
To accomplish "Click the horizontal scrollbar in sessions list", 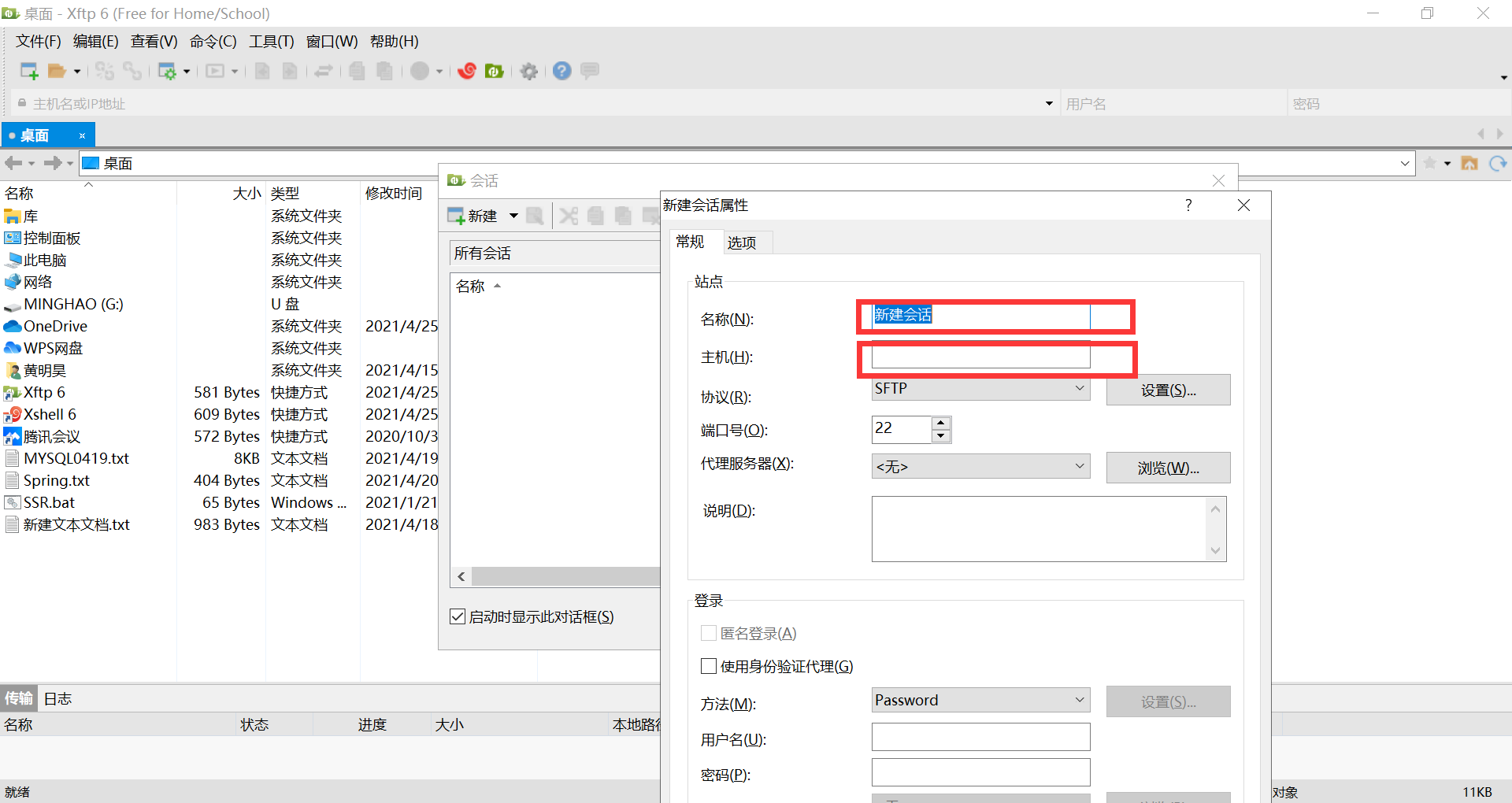I will (565, 576).
